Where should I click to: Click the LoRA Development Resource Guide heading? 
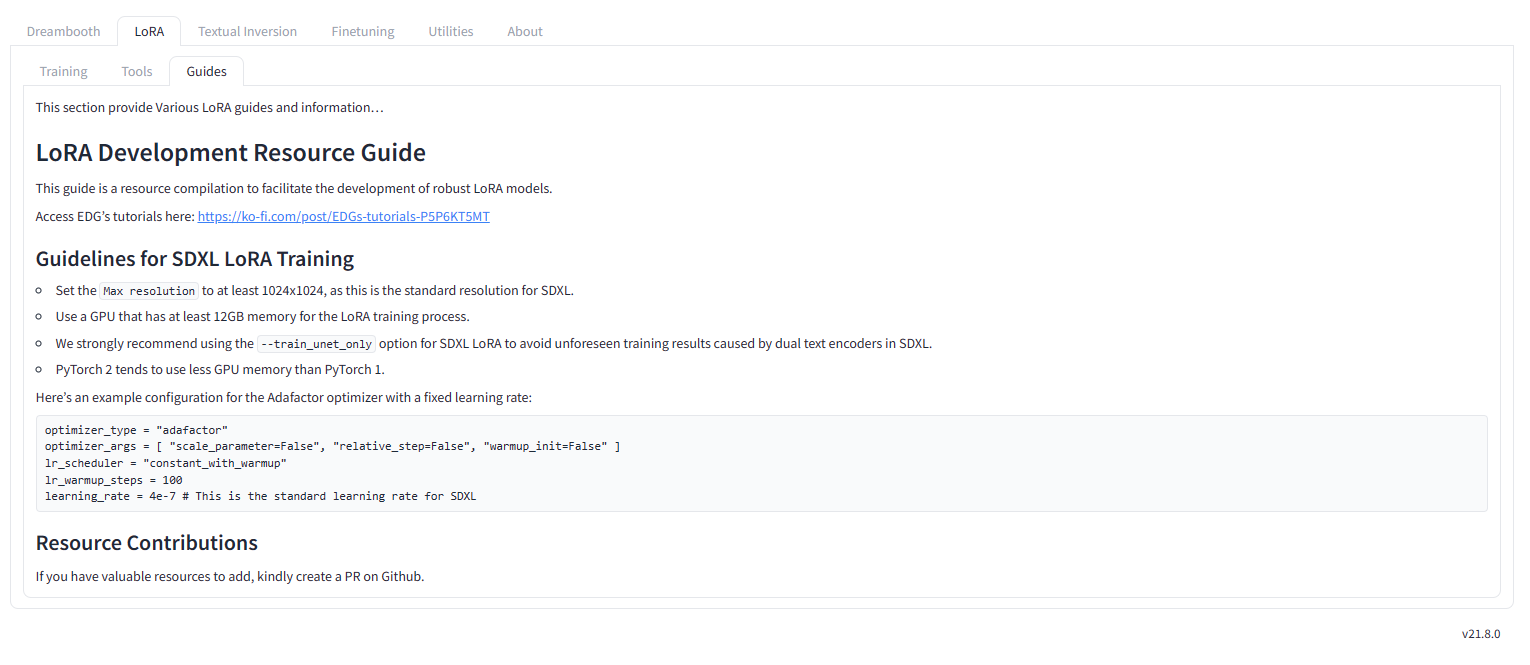[231, 152]
